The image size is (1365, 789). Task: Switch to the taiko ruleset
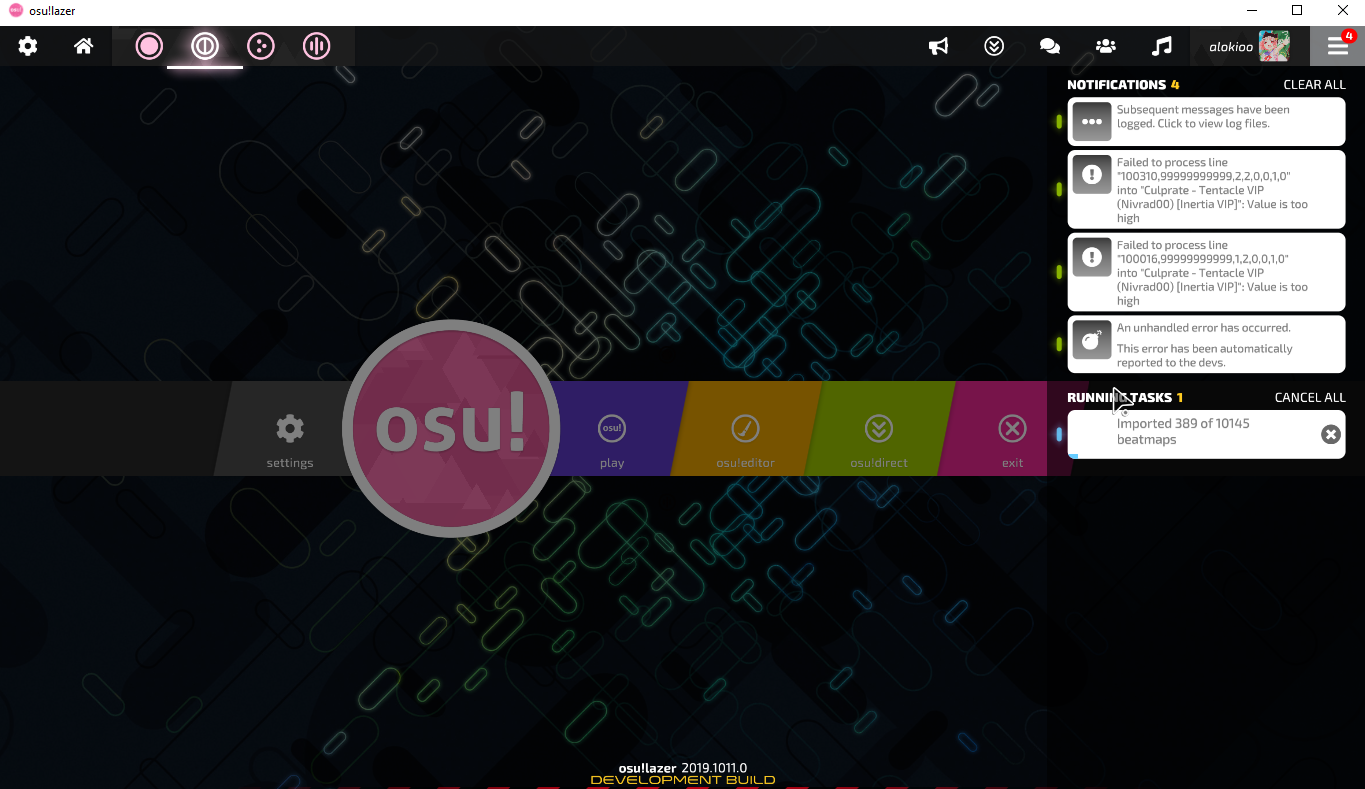(204, 45)
